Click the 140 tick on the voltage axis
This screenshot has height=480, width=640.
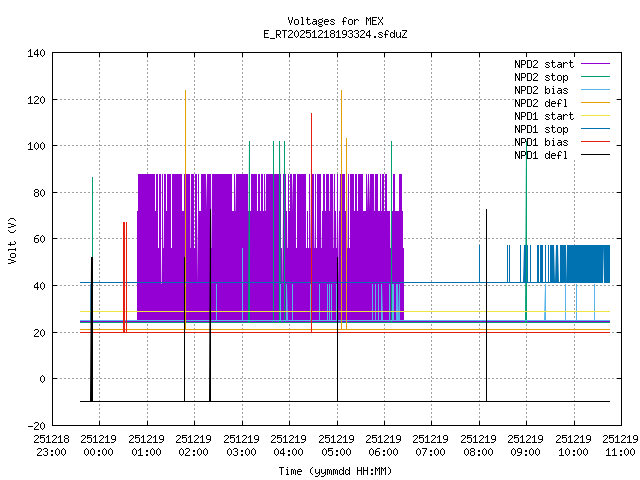point(35,53)
